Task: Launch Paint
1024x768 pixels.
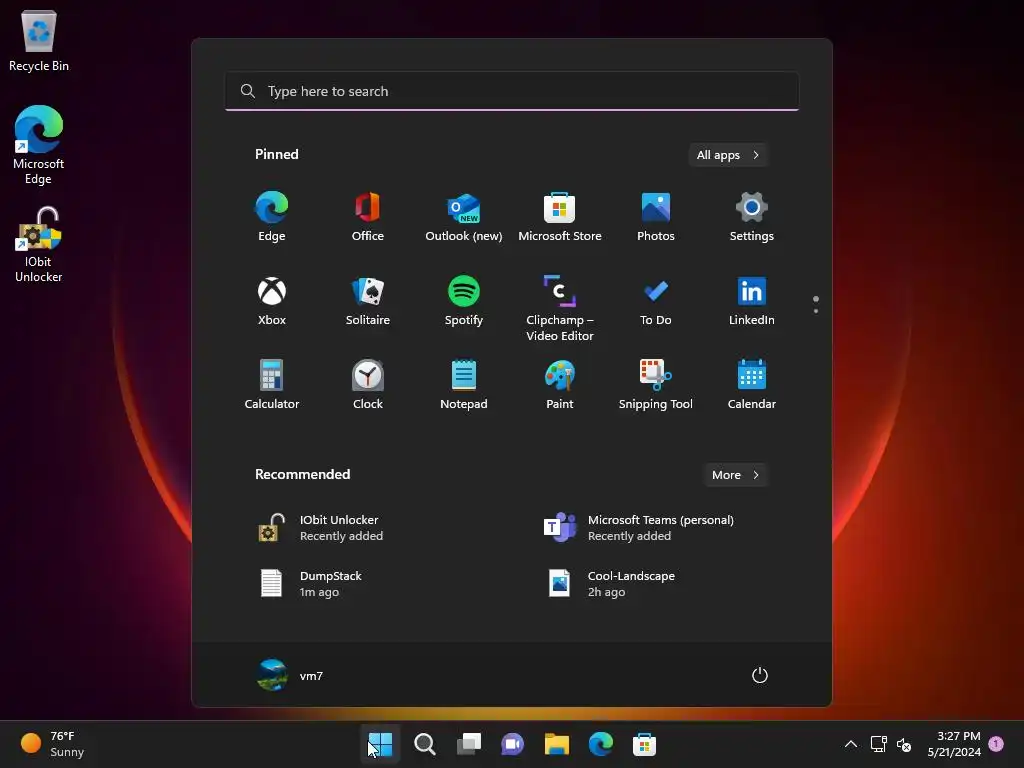Action: (560, 385)
